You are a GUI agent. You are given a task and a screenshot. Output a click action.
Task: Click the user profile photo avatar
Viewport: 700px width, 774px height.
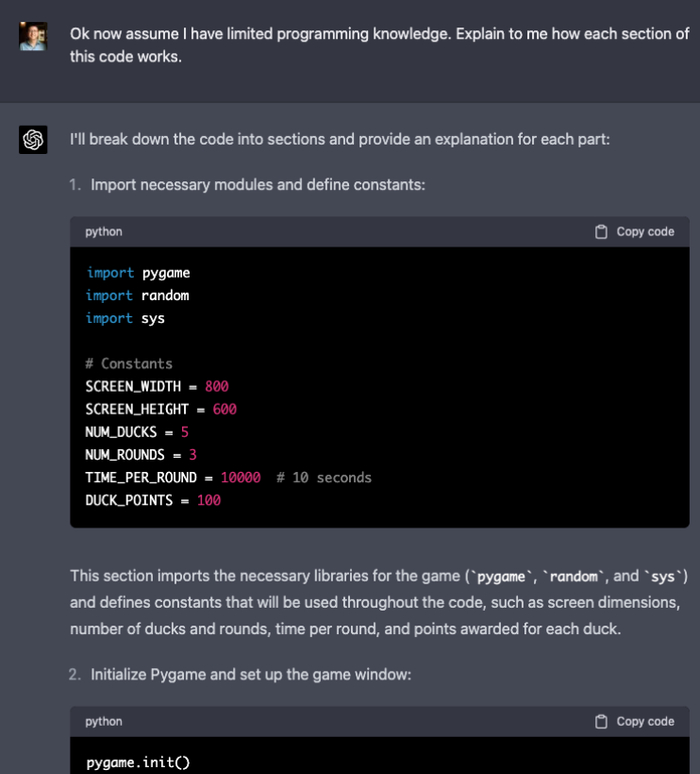[x=33, y=37]
